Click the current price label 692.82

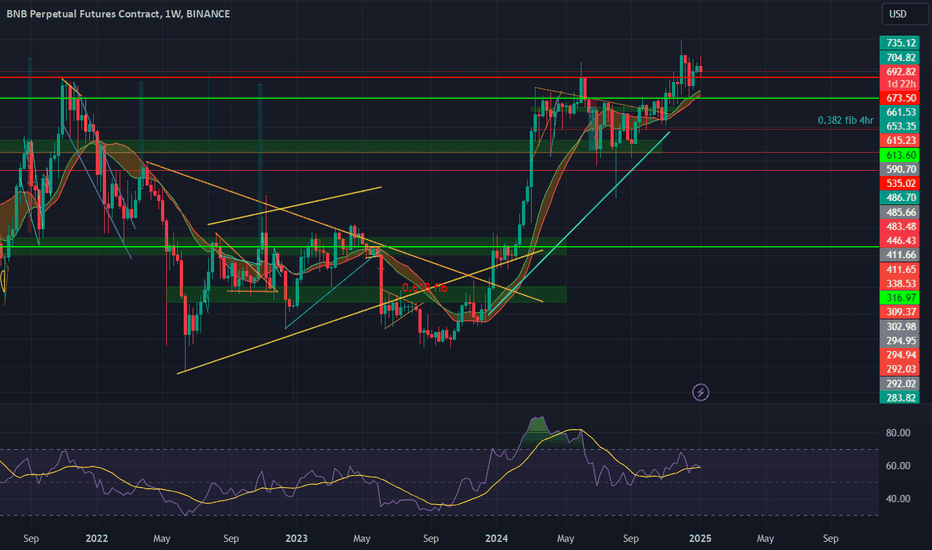(900, 71)
